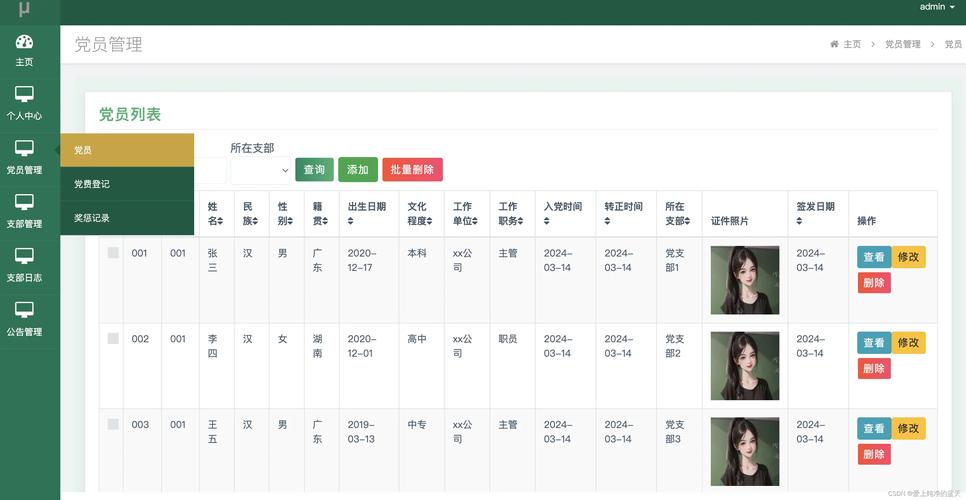The width and height of the screenshot is (966, 500).
Task: Sort by 签发日期 column arrows
Action: pyautogui.click(x=799, y=221)
